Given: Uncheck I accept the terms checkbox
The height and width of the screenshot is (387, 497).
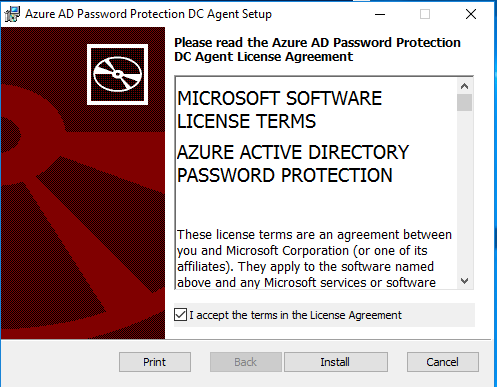Looking at the screenshot, I should (180, 315).
